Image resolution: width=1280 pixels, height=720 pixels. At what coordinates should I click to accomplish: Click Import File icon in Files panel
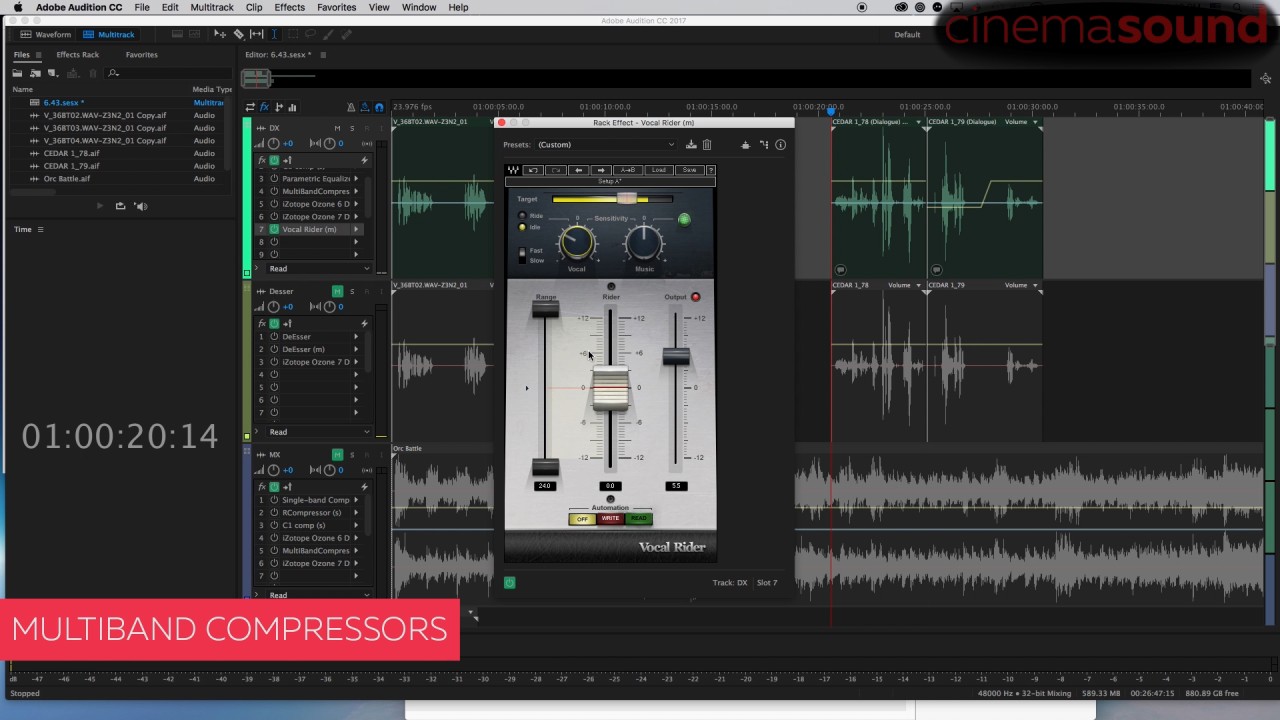click(x=35, y=73)
